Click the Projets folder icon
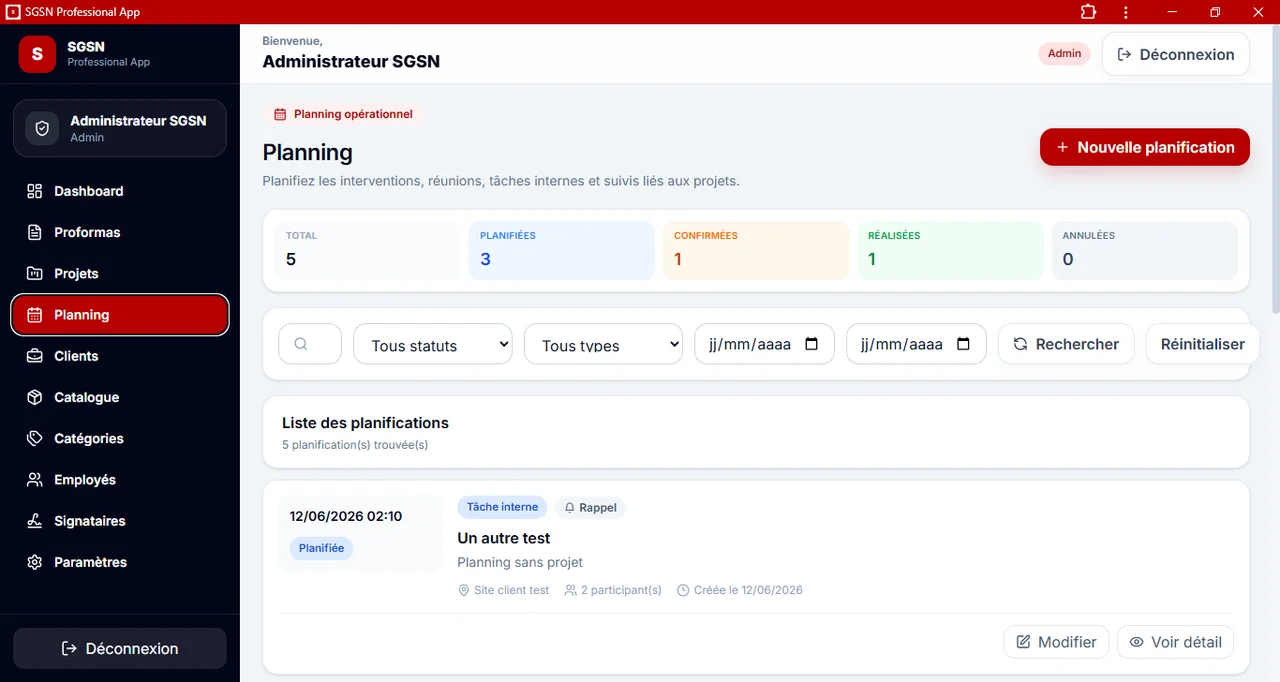 35,273
